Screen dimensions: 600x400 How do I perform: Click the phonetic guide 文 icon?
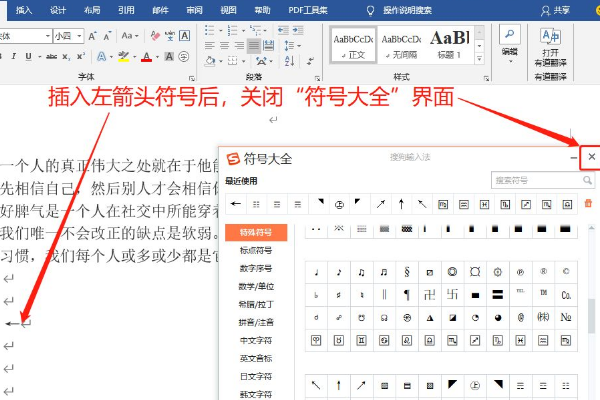tap(170, 36)
